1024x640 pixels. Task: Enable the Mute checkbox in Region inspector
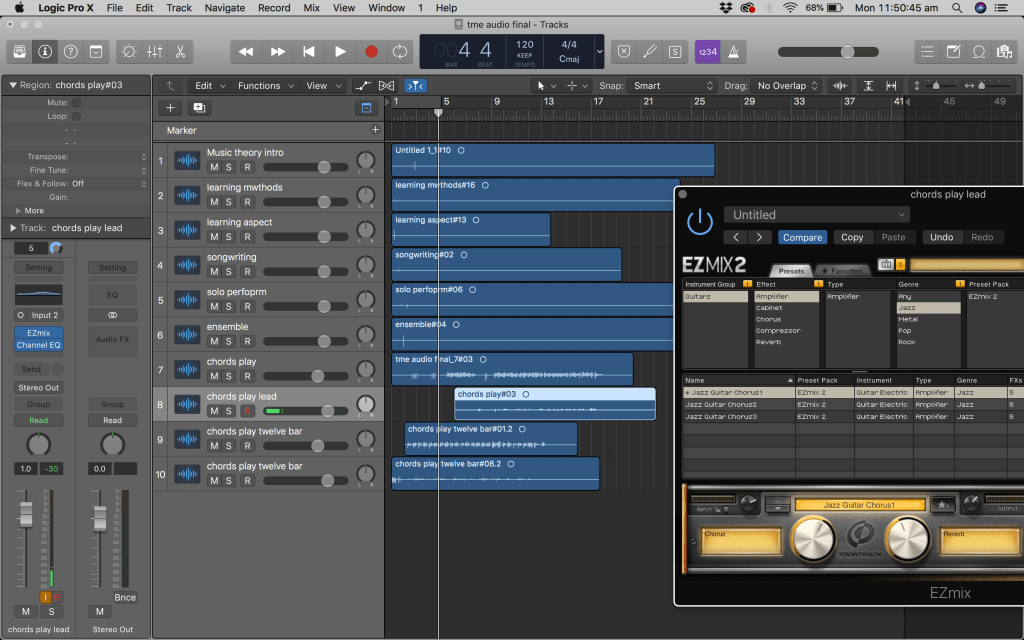[76, 102]
